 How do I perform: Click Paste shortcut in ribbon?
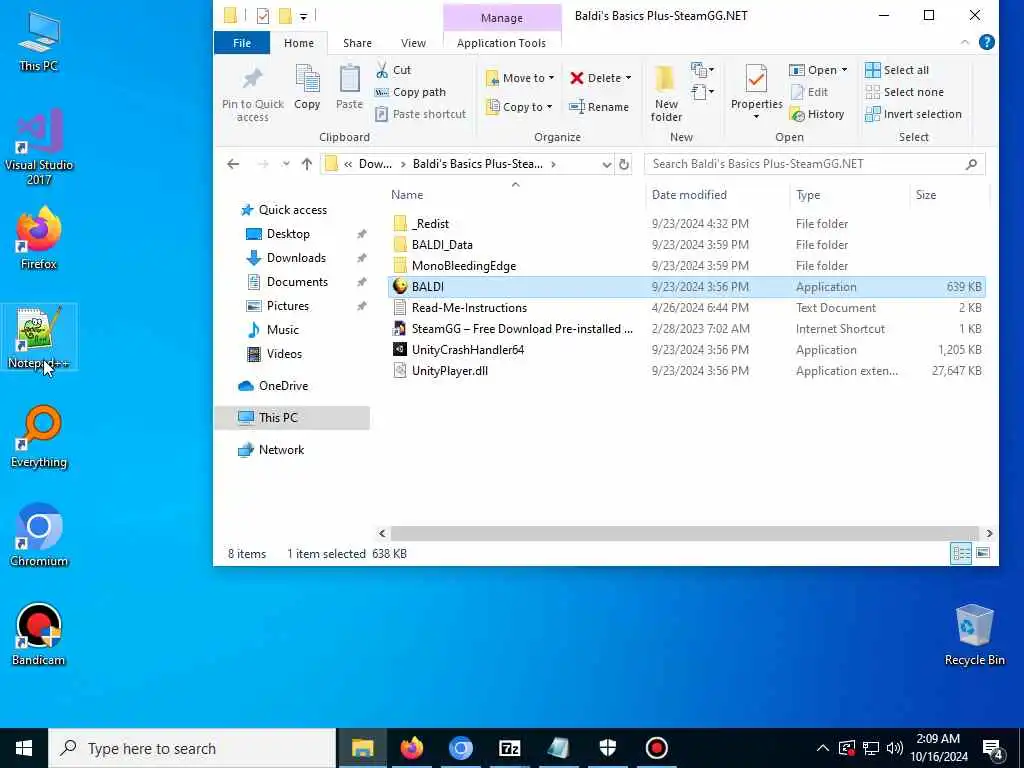pyautogui.click(x=421, y=114)
